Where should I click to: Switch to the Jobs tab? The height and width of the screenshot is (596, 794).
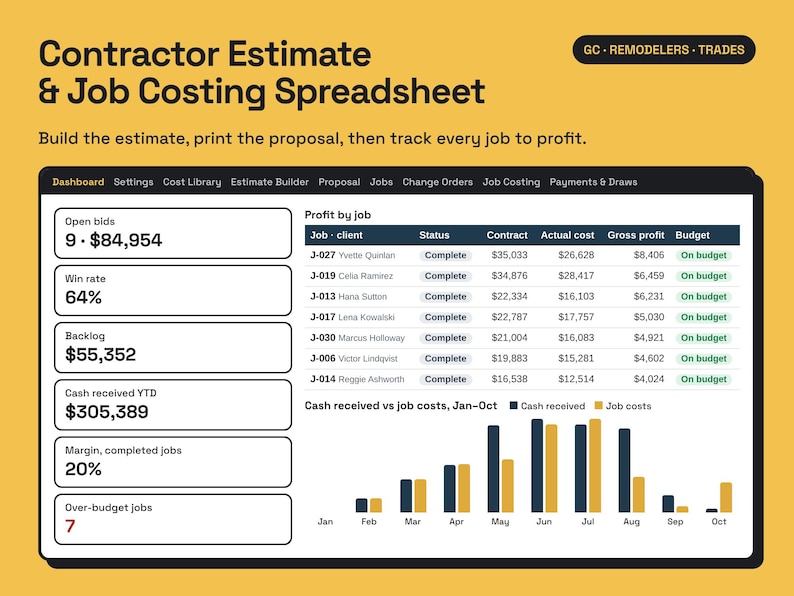[381, 182]
